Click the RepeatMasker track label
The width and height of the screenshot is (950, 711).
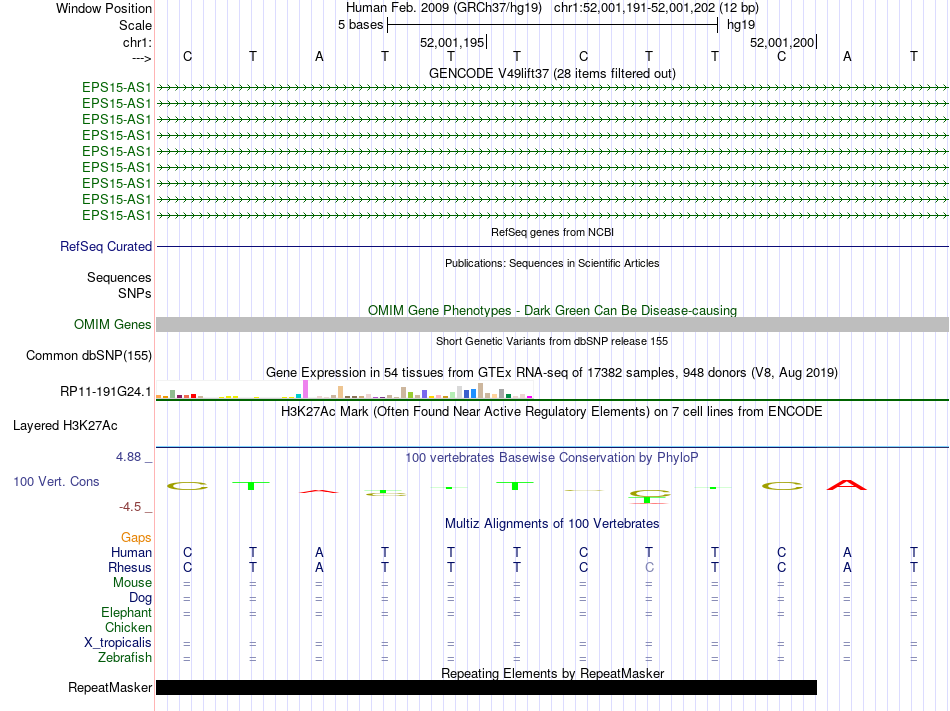pyautogui.click(x=110, y=687)
